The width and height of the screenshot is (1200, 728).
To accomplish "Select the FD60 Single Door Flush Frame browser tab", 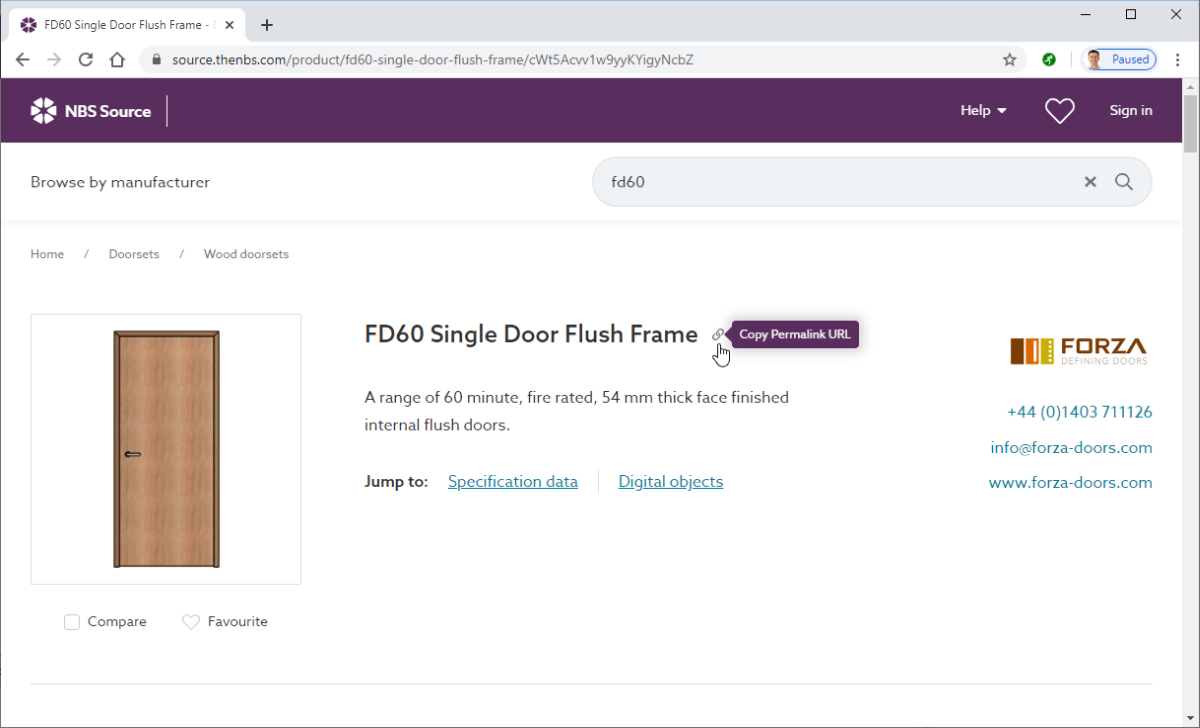I will pyautogui.click(x=125, y=25).
